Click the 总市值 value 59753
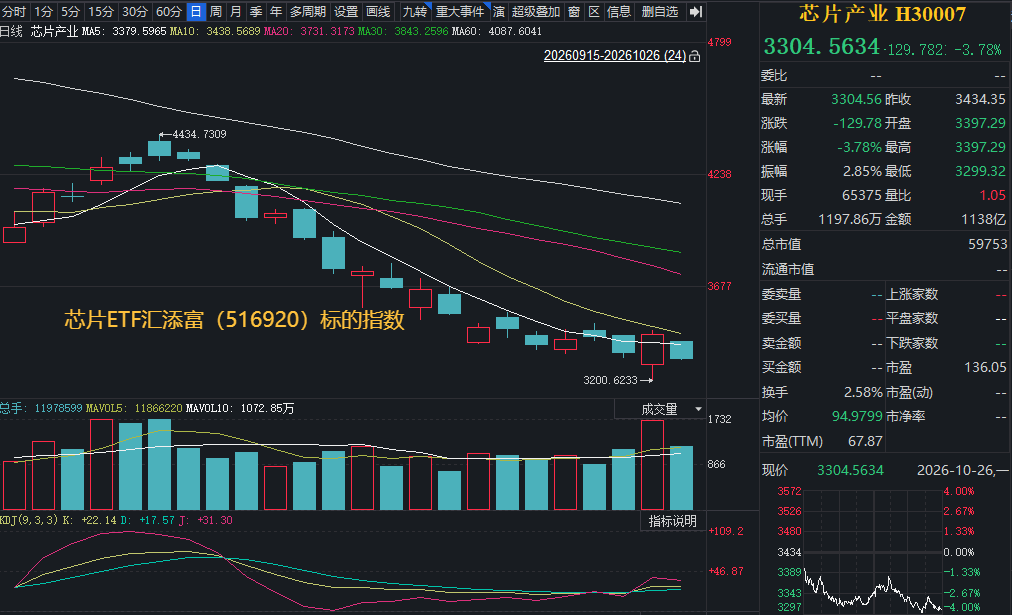1012x615 pixels. pyautogui.click(x=987, y=244)
